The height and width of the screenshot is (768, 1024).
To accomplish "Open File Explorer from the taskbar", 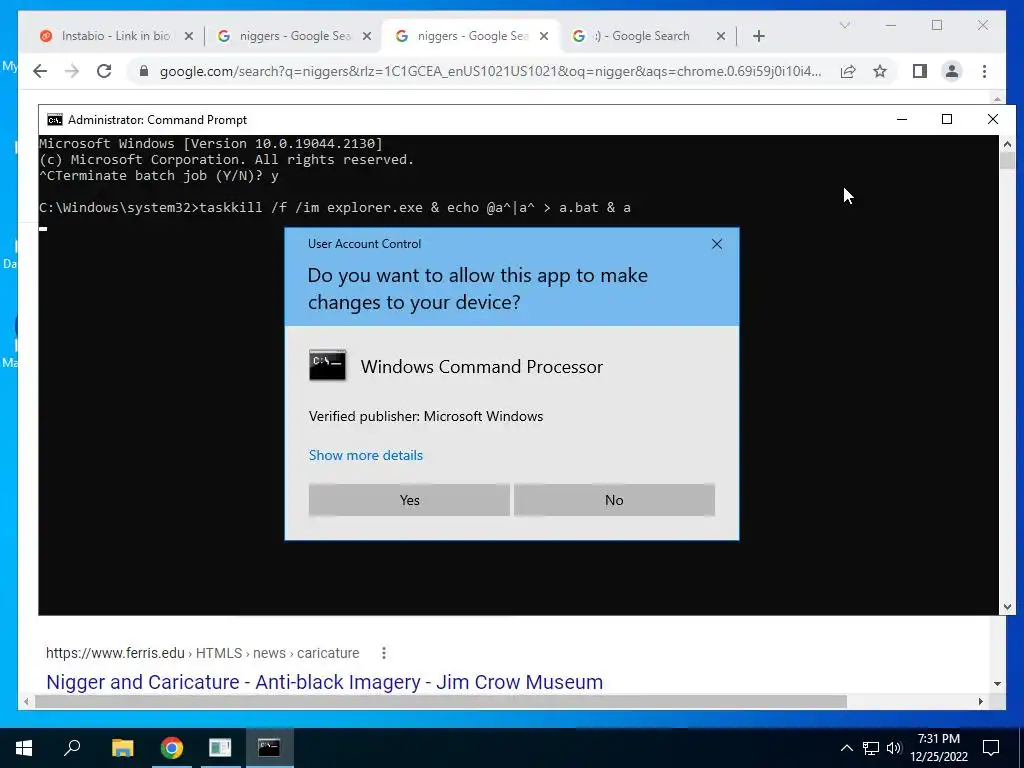I will point(122,748).
